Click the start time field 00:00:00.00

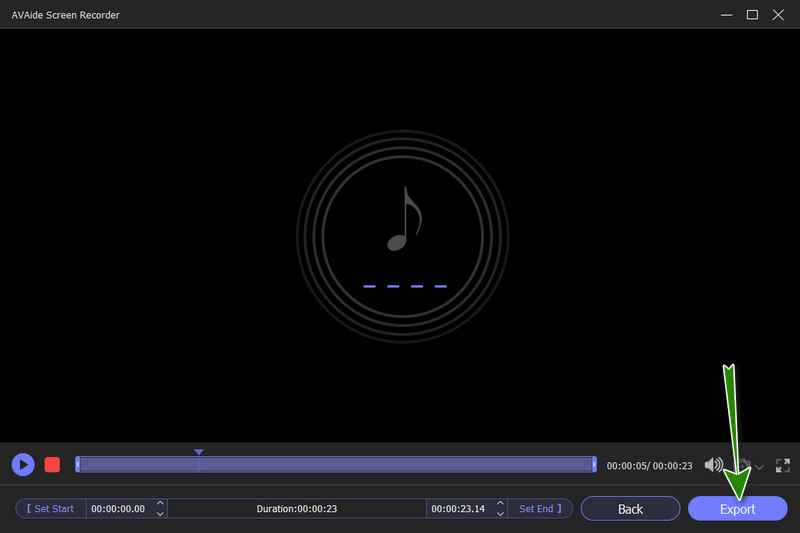[x=118, y=509]
